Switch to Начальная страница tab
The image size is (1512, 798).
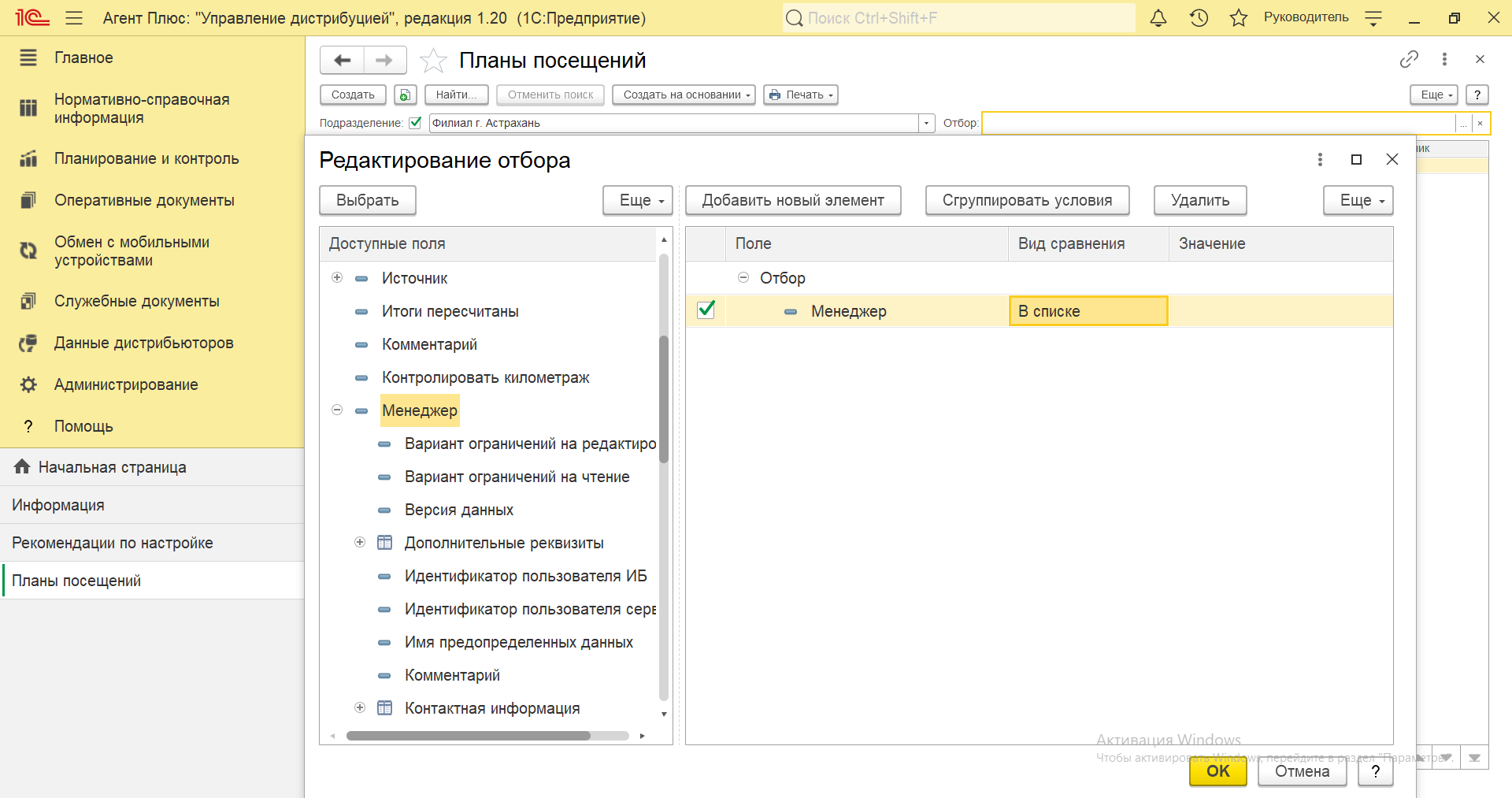click(x=153, y=467)
